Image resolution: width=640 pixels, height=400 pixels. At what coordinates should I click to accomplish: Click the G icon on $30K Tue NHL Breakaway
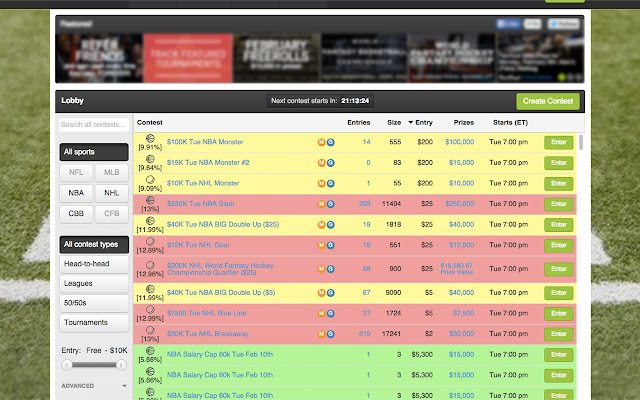pyautogui.click(x=331, y=334)
